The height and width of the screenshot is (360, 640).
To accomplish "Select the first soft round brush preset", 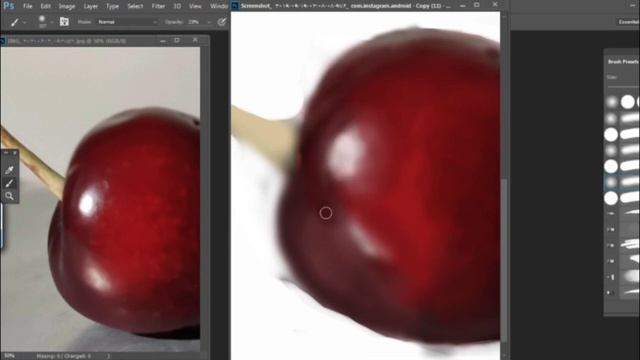I will 611,102.
